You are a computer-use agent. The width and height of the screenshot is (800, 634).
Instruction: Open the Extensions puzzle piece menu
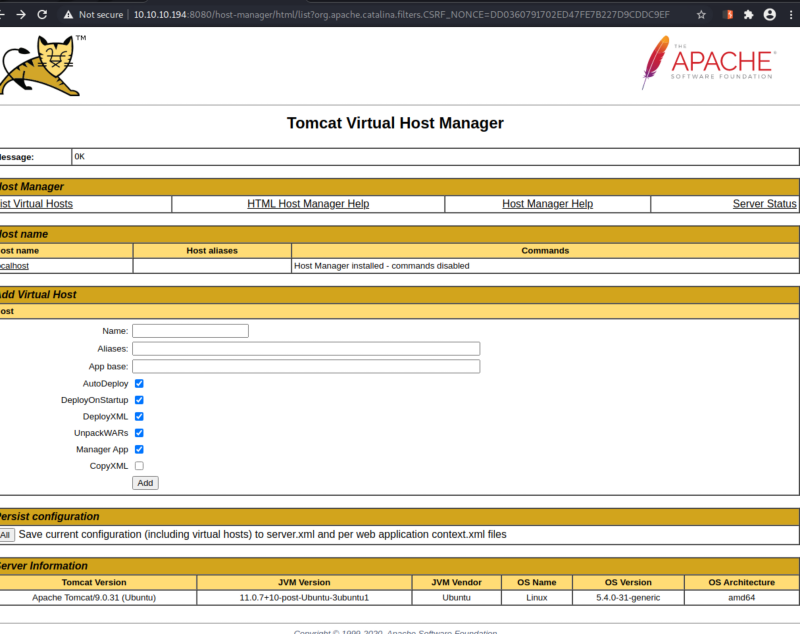[748, 15]
